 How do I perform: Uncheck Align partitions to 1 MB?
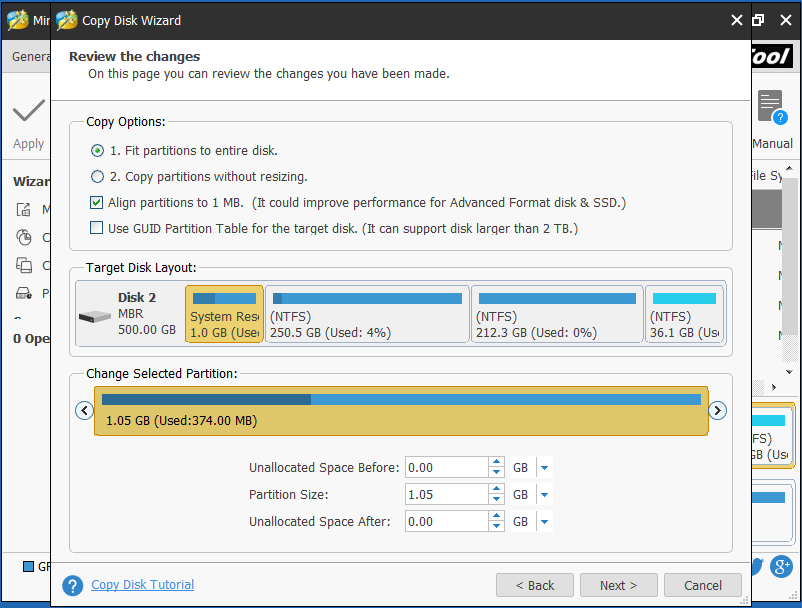tap(96, 202)
